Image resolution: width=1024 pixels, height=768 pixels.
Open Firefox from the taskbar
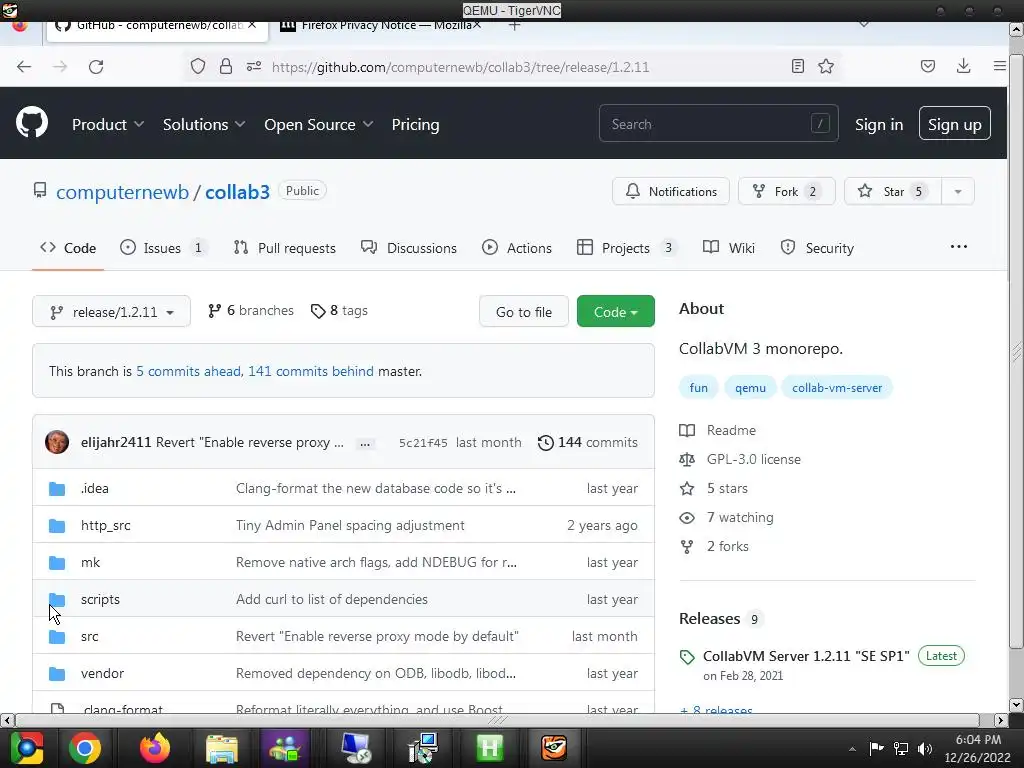click(155, 748)
